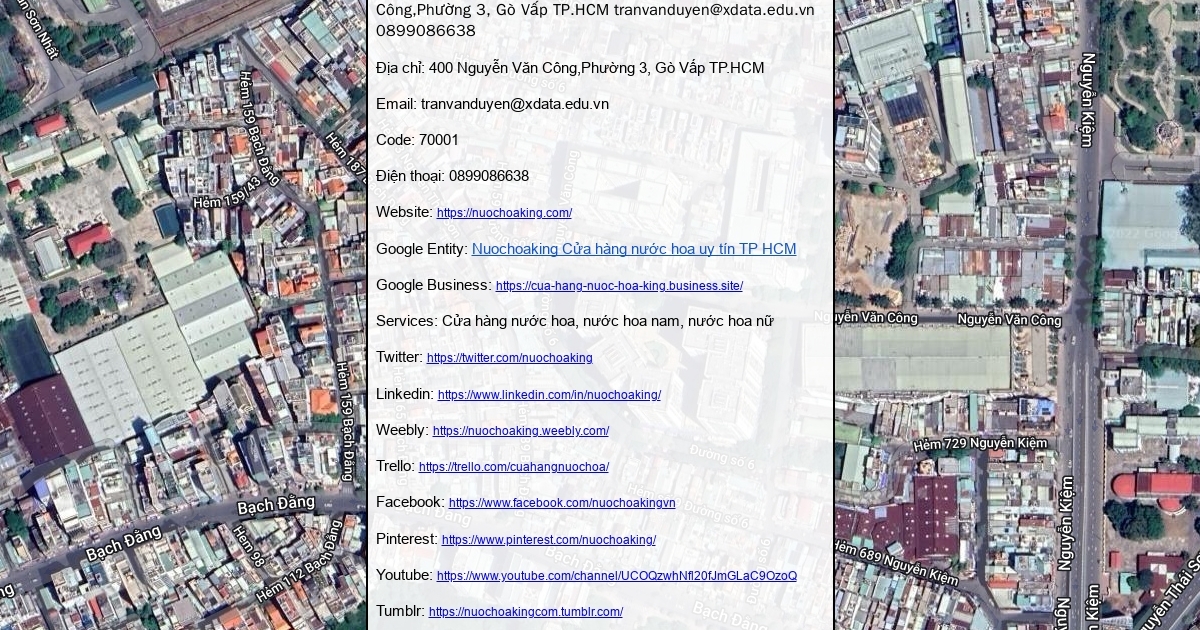Click the Google Entity Nuochoaking link
This screenshot has width=1200, height=630.
pos(633,249)
